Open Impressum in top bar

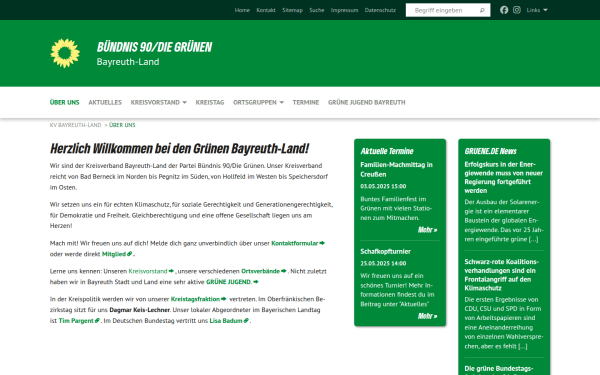click(344, 10)
